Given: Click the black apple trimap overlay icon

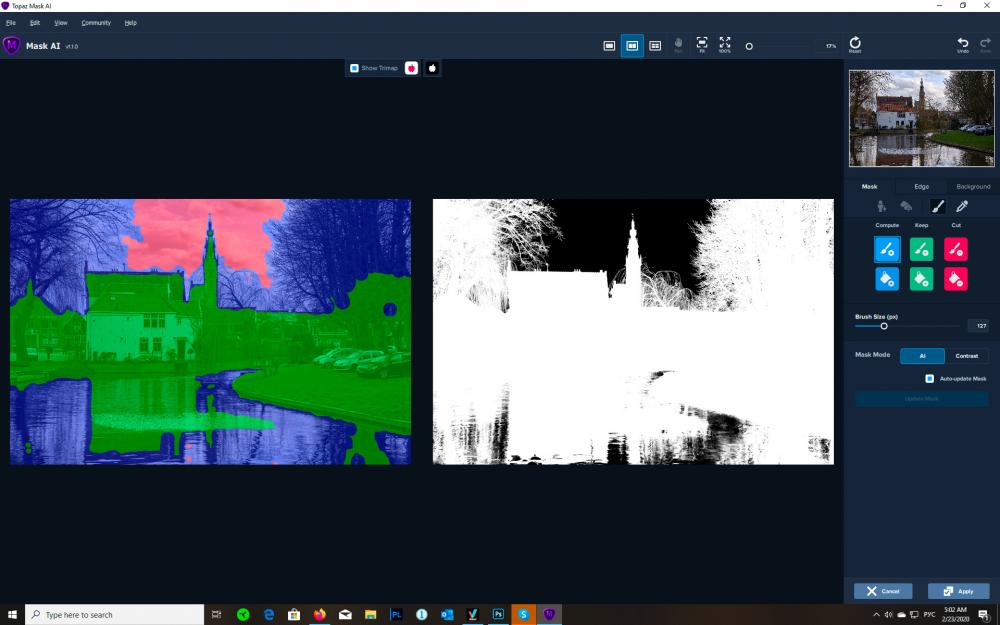Looking at the screenshot, I should 432,68.
